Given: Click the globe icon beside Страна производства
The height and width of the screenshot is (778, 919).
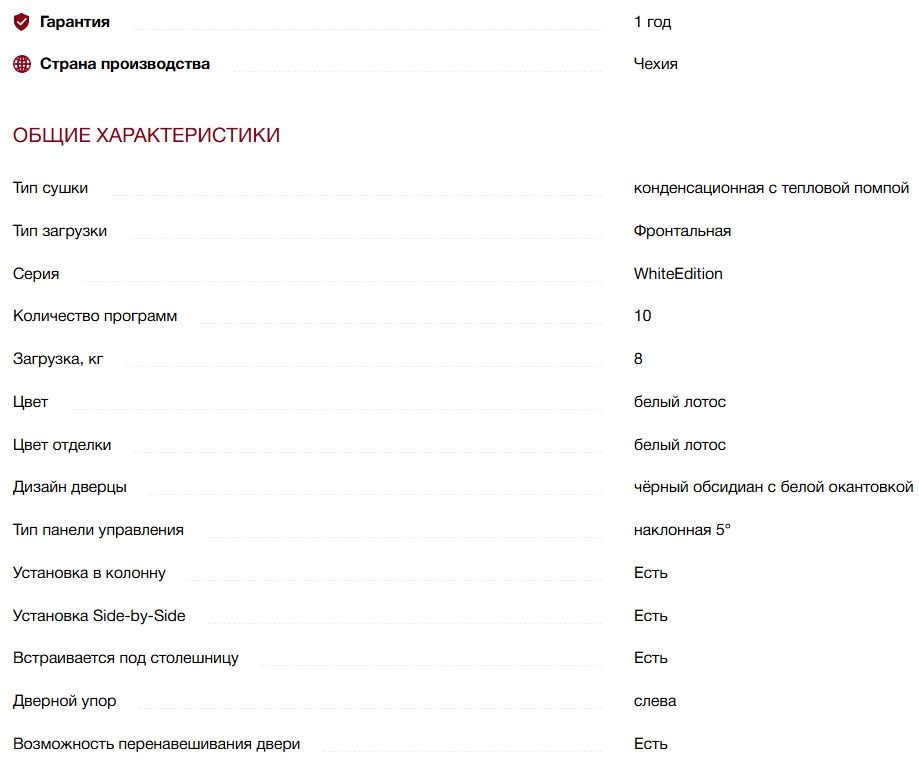Looking at the screenshot, I should click(x=22, y=64).
